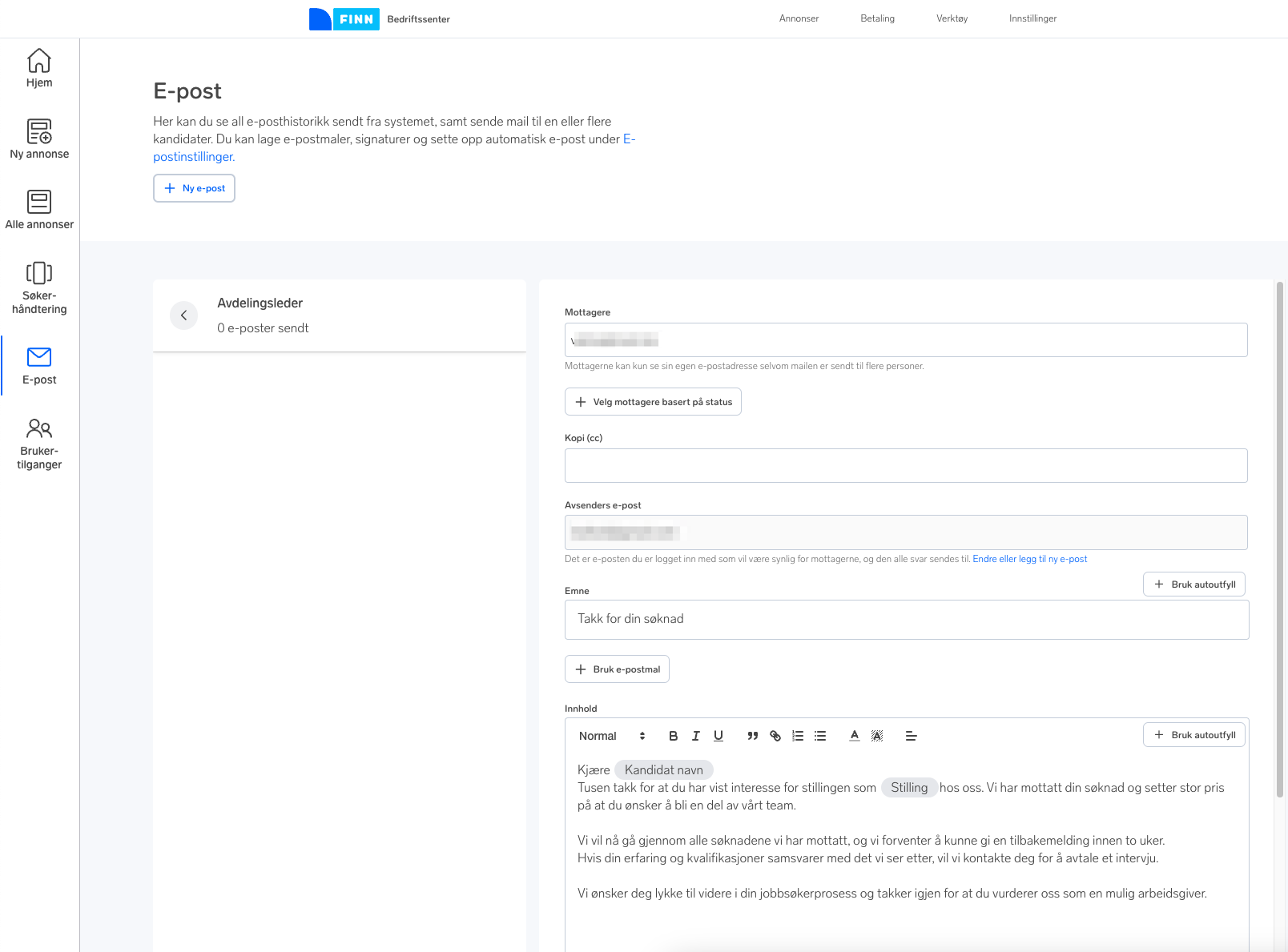Viewport: 1288px width, 952px height.
Task: Click the Ny e-post button
Action: pos(194,188)
